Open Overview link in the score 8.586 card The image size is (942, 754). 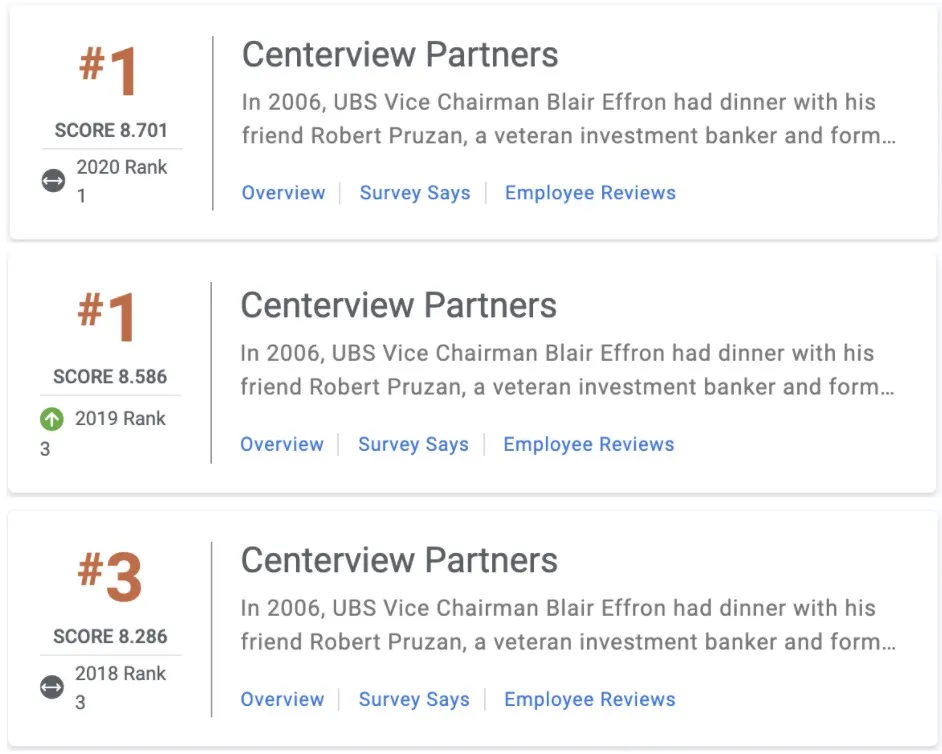point(282,444)
